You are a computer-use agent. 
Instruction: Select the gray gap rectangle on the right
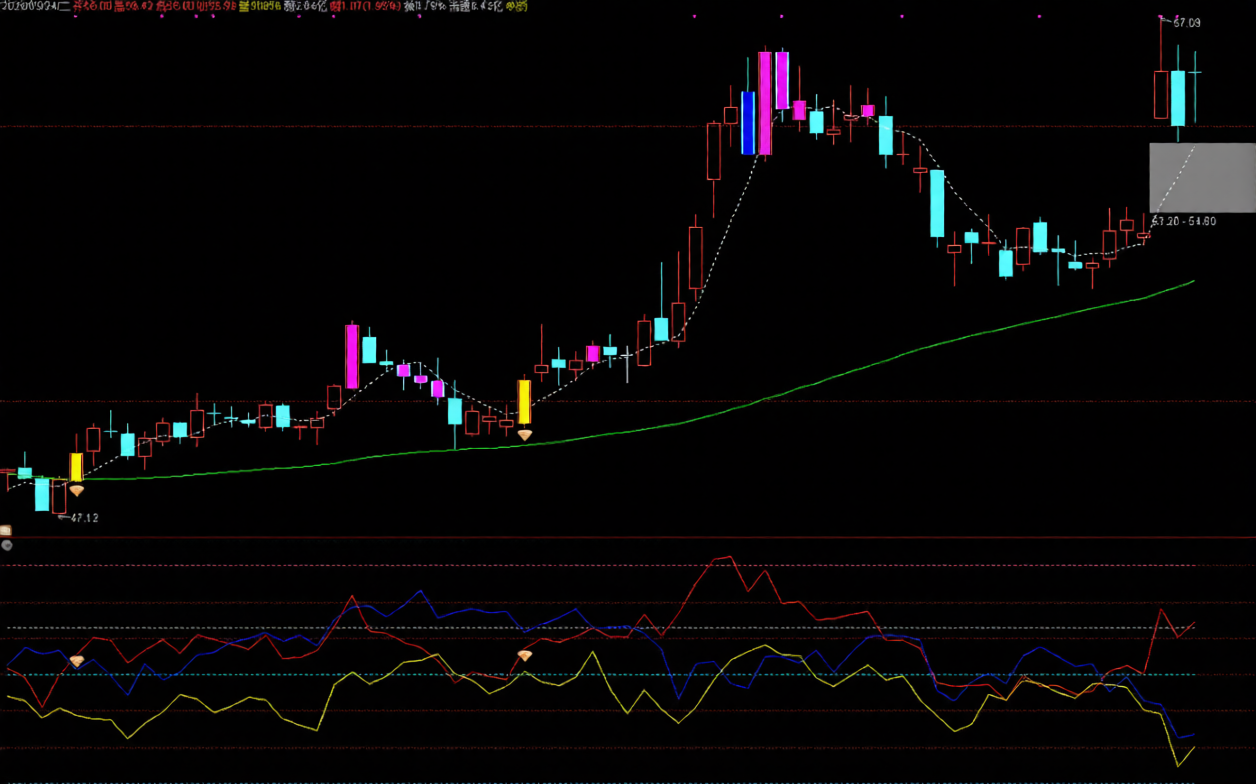click(1201, 177)
